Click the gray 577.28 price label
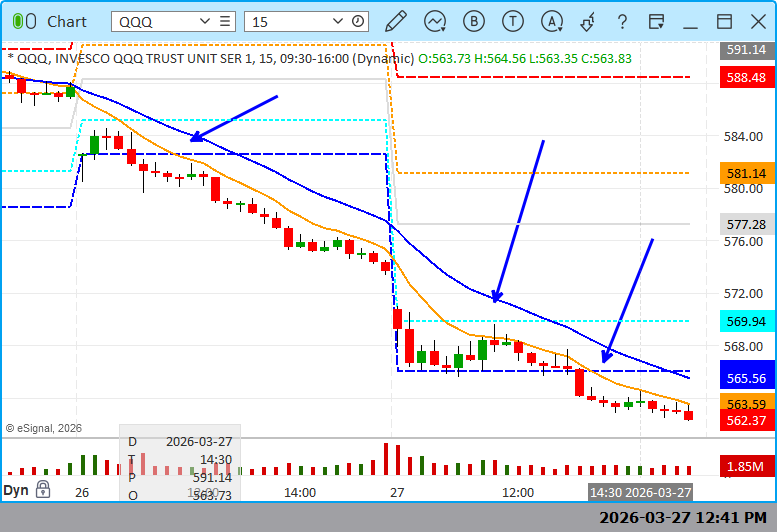 point(746,225)
